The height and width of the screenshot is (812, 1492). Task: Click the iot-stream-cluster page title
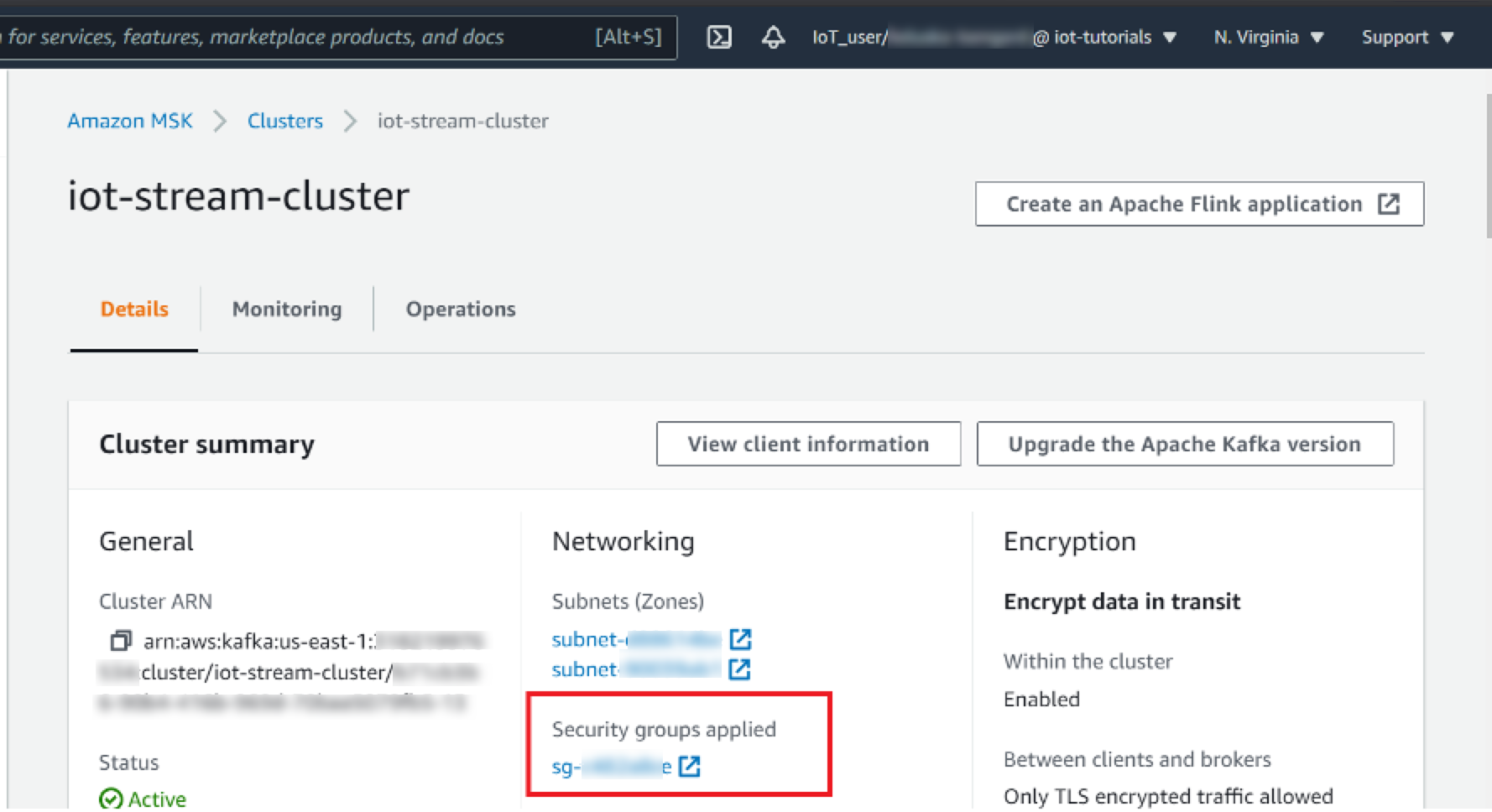tap(238, 196)
